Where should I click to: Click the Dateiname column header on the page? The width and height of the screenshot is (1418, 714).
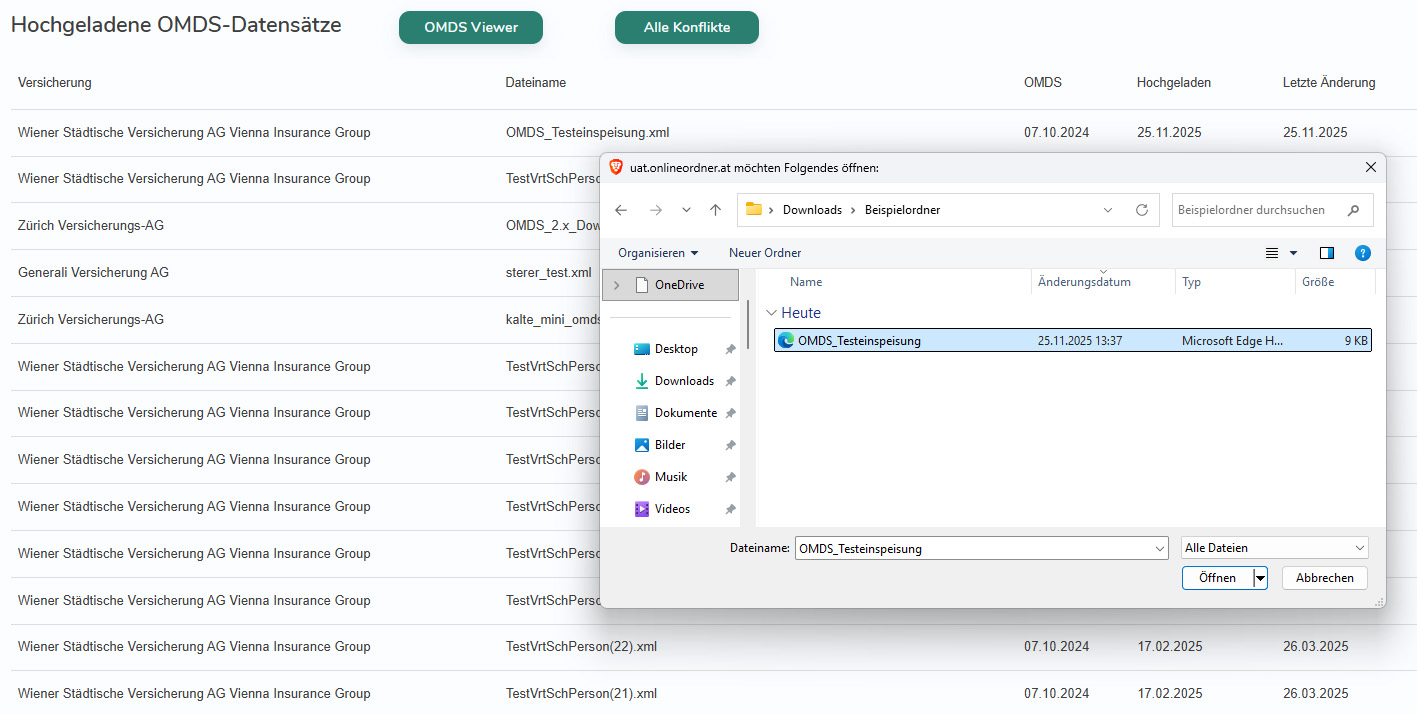click(x=536, y=82)
